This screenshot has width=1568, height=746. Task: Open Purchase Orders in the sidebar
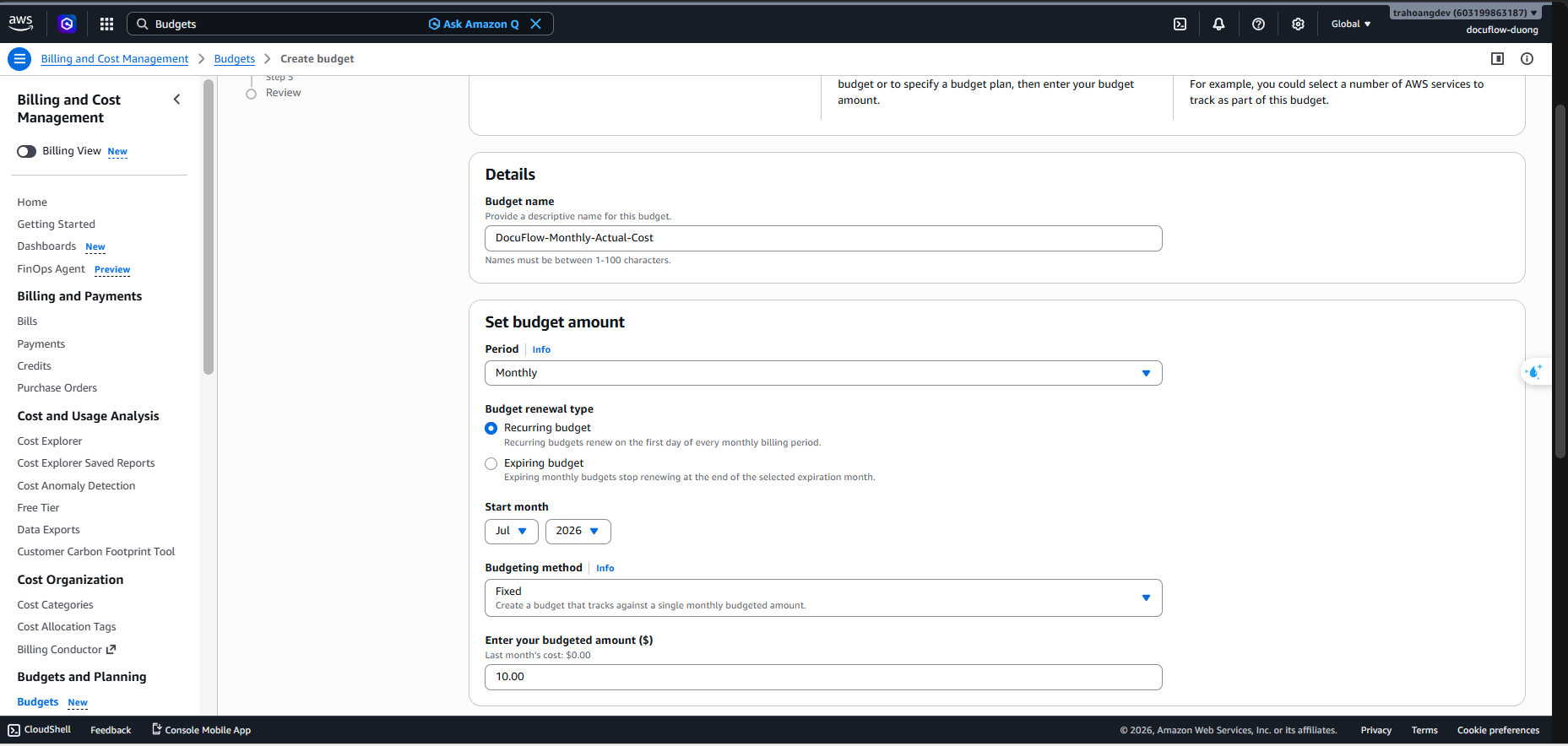pyautogui.click(x=57, y=388)
